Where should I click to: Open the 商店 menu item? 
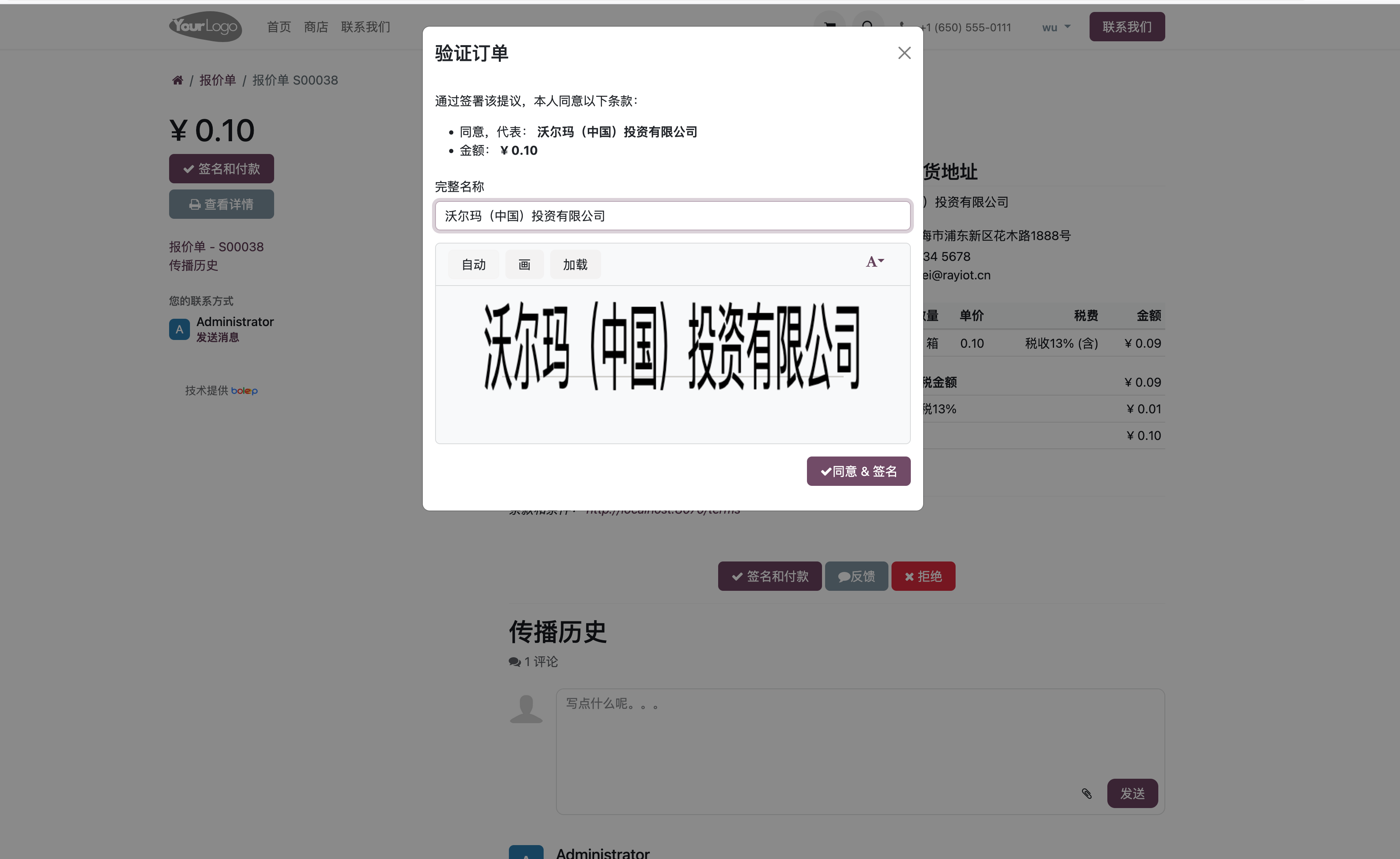tap(316, 27)
